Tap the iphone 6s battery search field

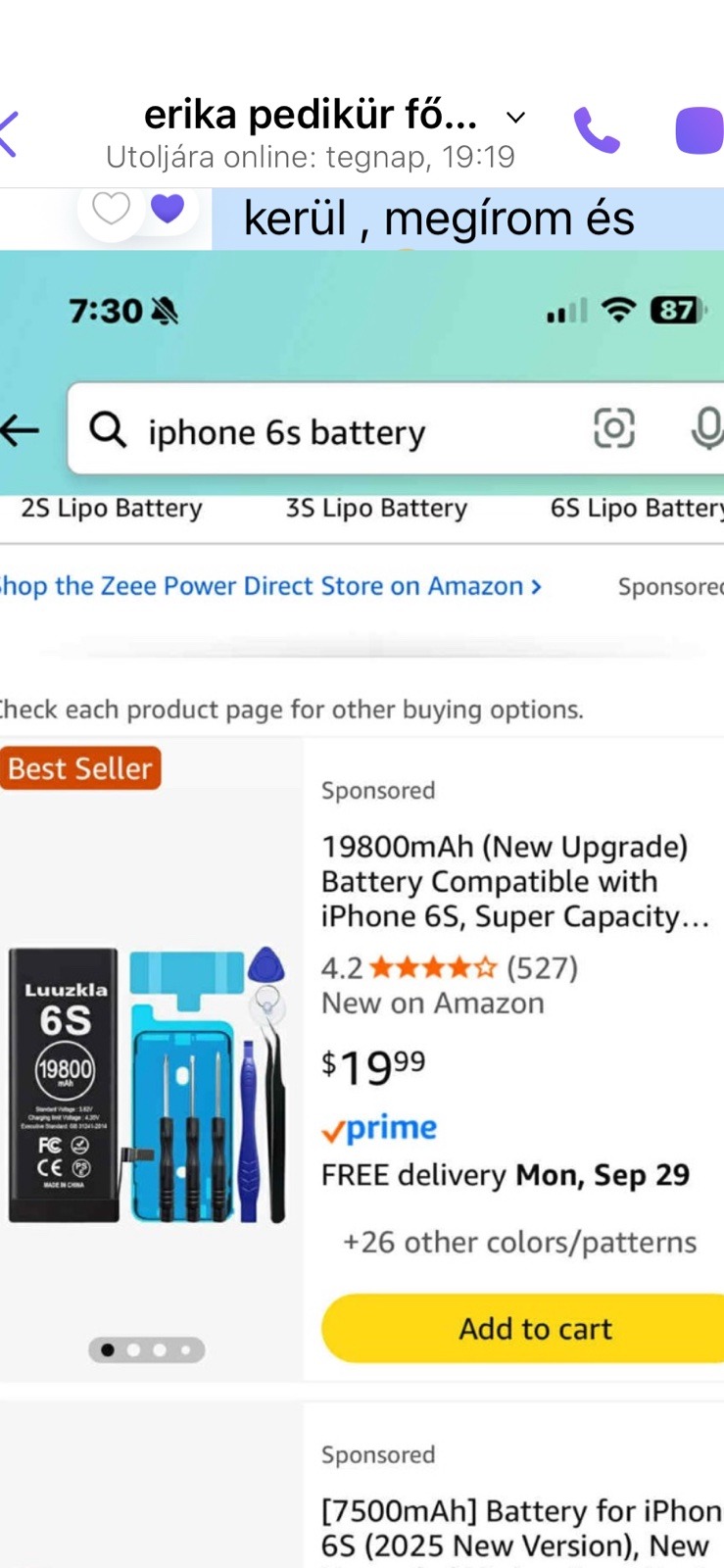pyautogui.click(x=362, y=432)
